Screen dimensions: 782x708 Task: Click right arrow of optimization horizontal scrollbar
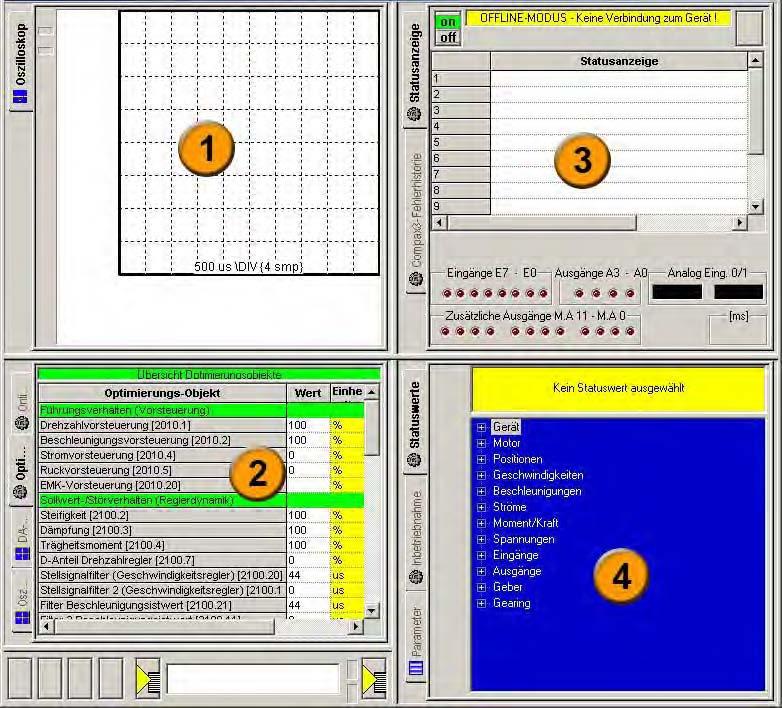(x=356, y=627)
